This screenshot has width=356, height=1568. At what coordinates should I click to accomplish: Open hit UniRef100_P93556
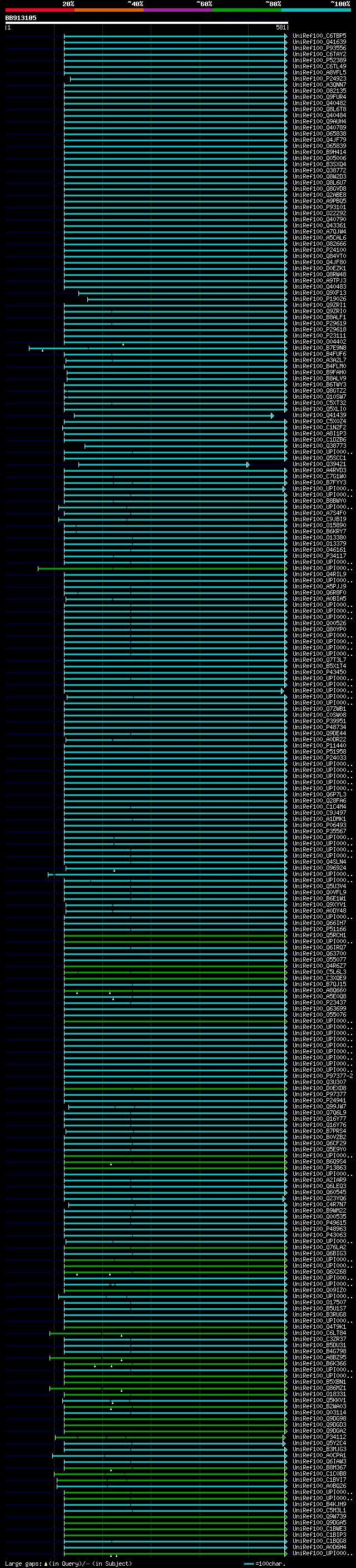pyautogui.click(x=319, y=48)
